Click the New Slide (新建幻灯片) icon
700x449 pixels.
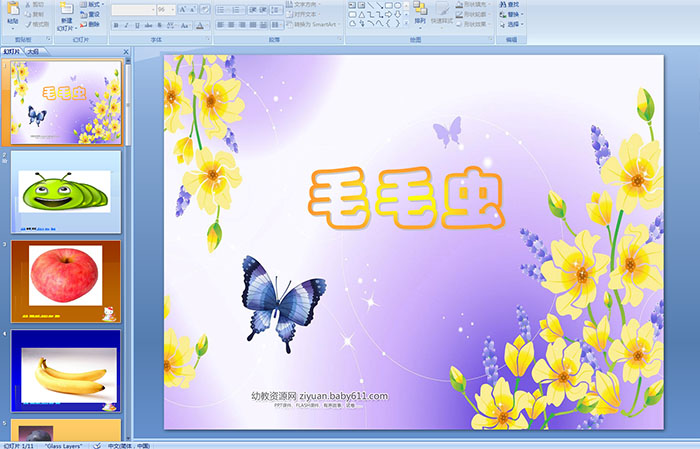pos(67,8)
